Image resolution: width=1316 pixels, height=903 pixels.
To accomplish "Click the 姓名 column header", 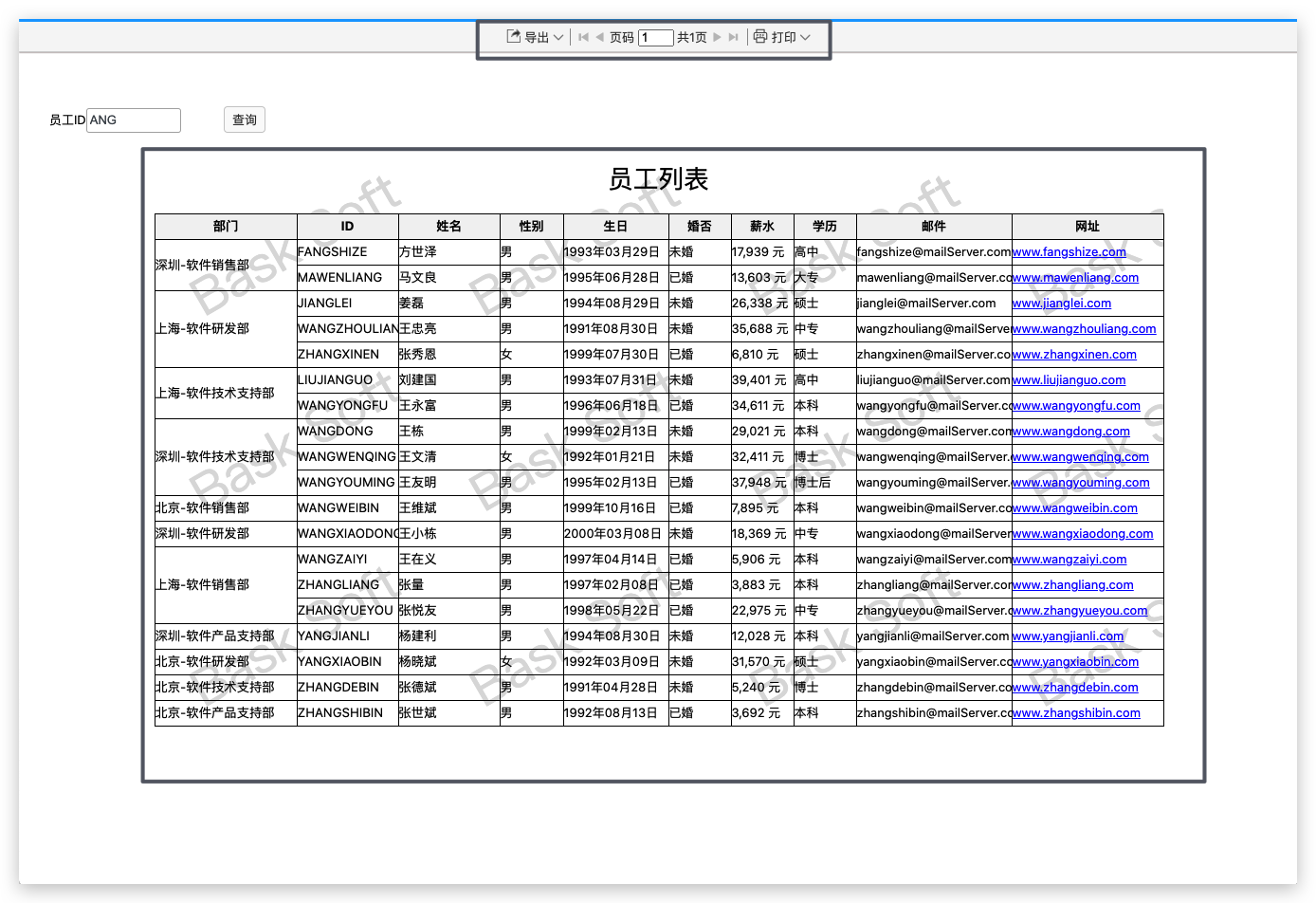I will [x=449, y=227].
